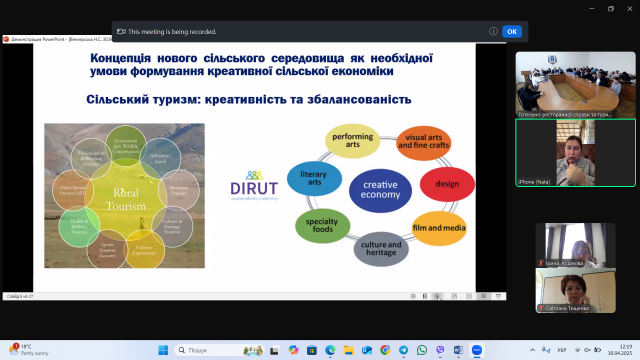Select the Світлана Тищенко video tile

point(576,290)
